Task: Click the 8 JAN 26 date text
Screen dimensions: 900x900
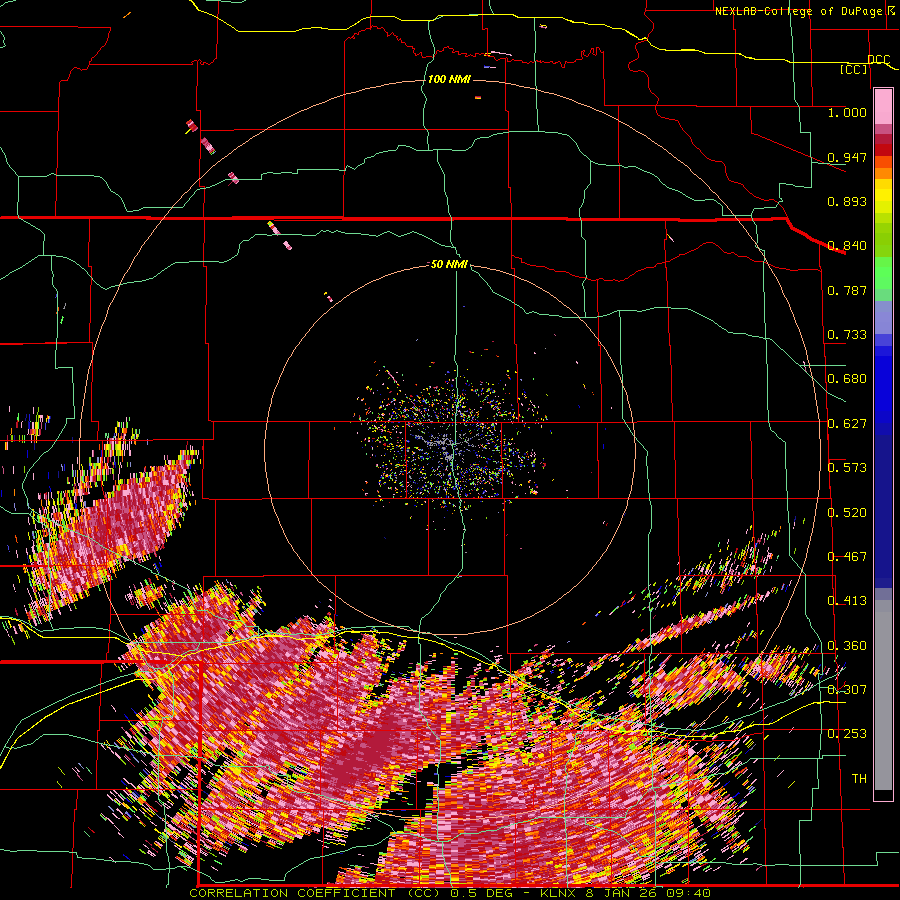Action: (623, 893)
